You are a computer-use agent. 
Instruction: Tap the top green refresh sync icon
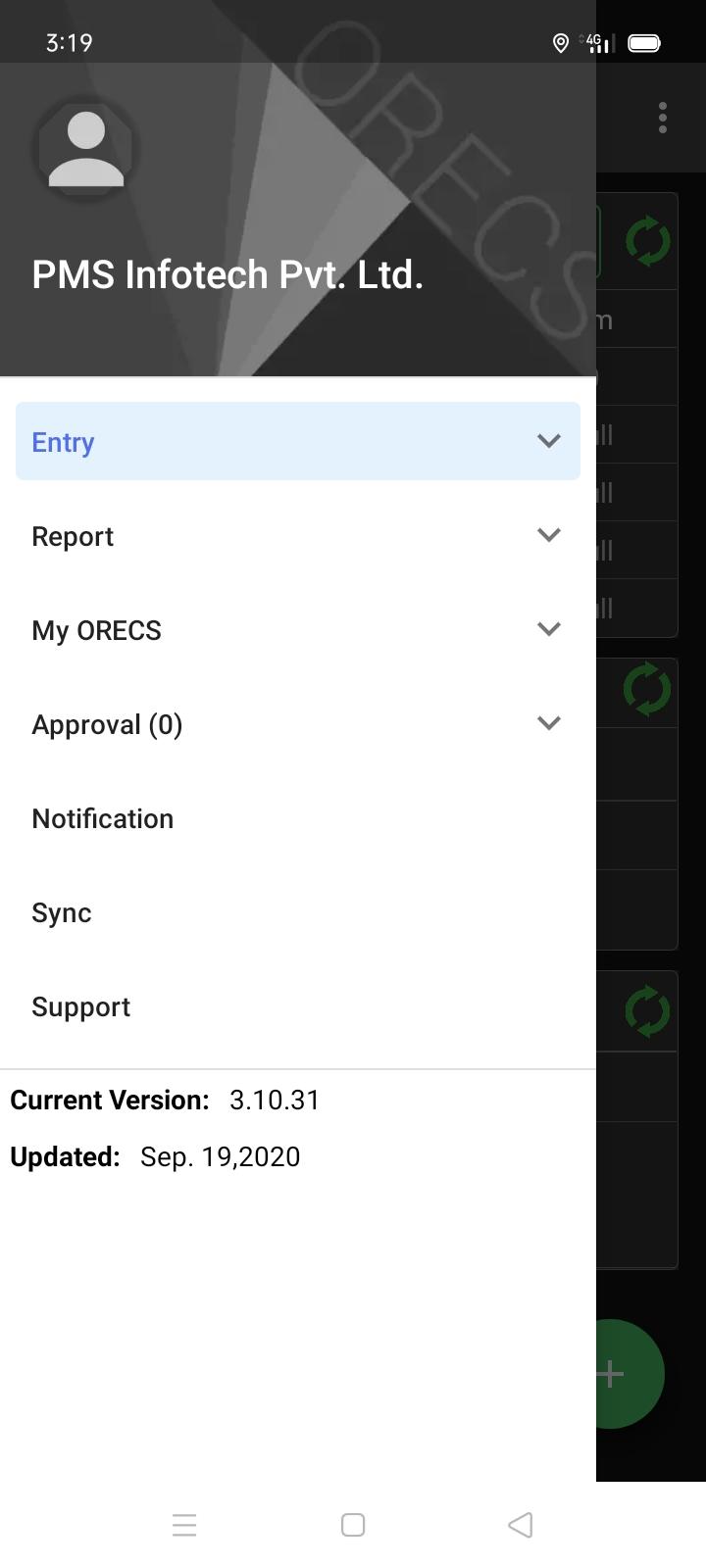pyautogui.click(x=648, y=241)
